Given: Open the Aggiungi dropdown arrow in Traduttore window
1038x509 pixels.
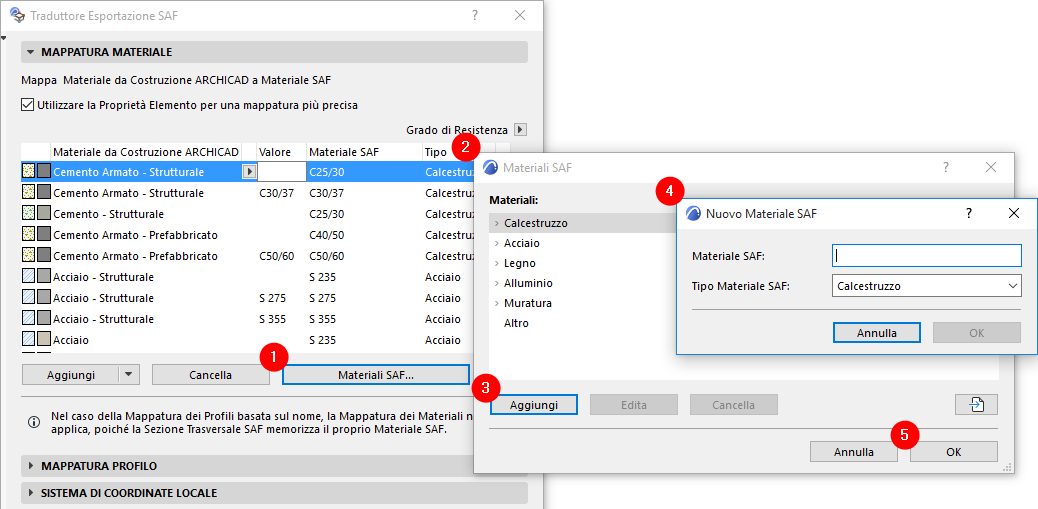Looking at the screenshot, I should [x=128, y=375].
